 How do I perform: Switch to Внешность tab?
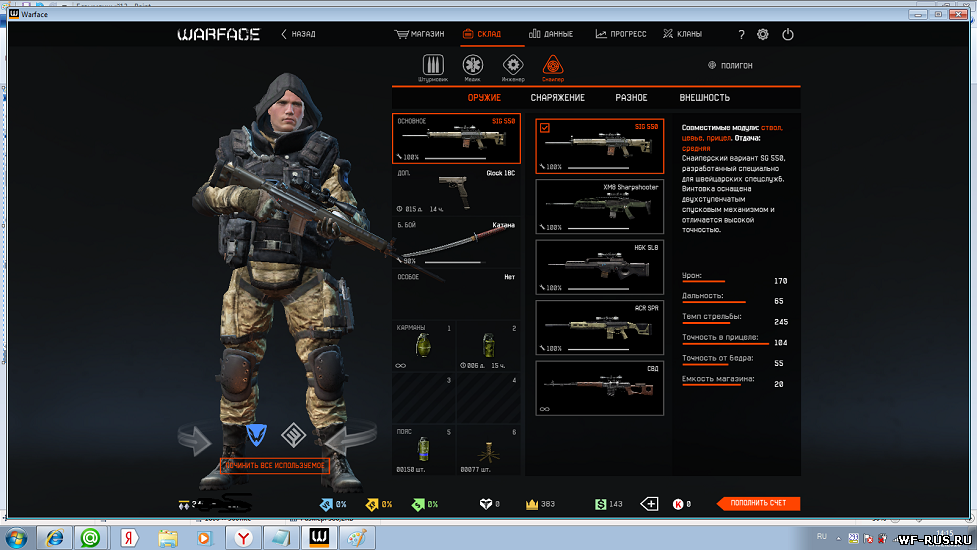click(705, 98)
